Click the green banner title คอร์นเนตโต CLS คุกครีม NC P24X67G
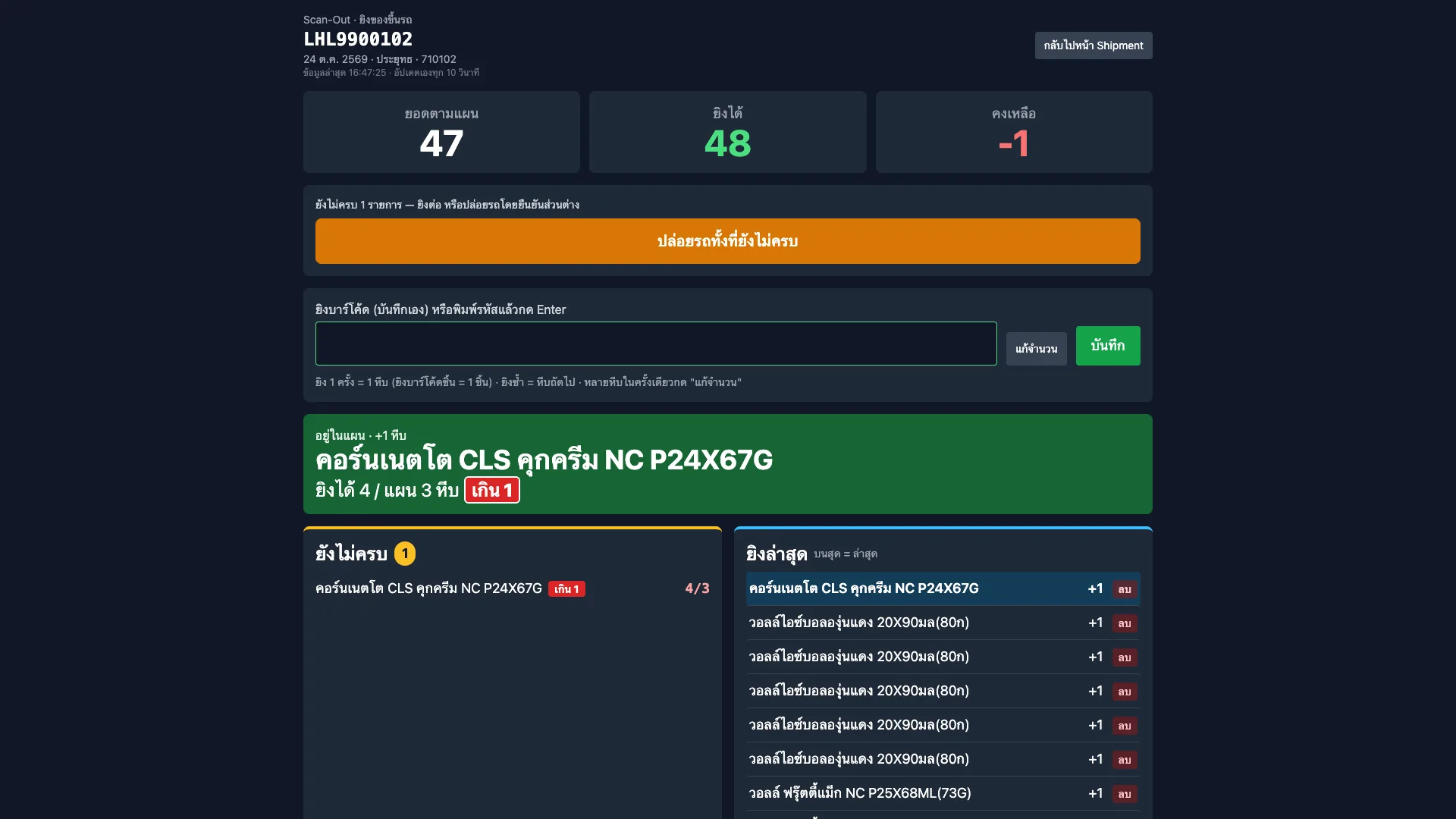1456x819 pixels. tap(544, 460)
